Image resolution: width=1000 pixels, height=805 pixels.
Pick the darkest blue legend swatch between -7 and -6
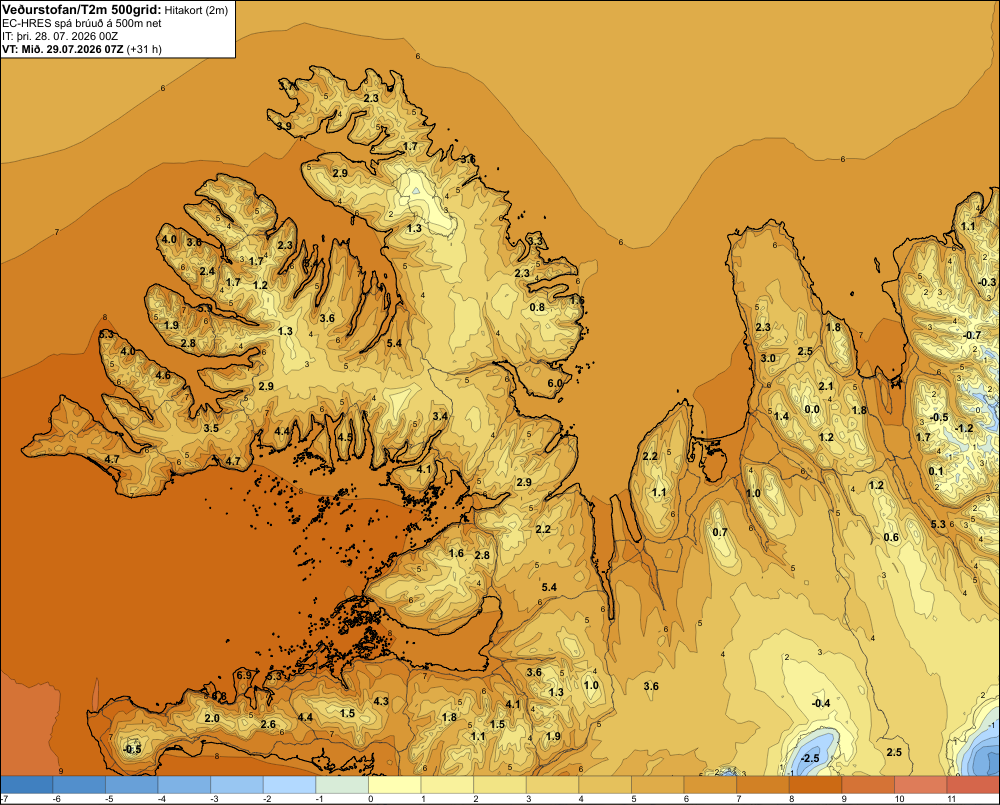[27, 785]
